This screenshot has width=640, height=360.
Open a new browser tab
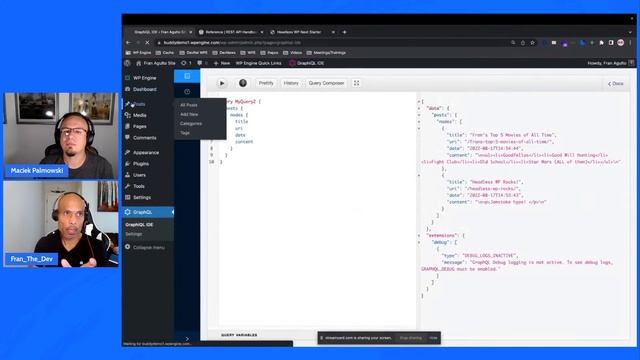coord(344,32)
